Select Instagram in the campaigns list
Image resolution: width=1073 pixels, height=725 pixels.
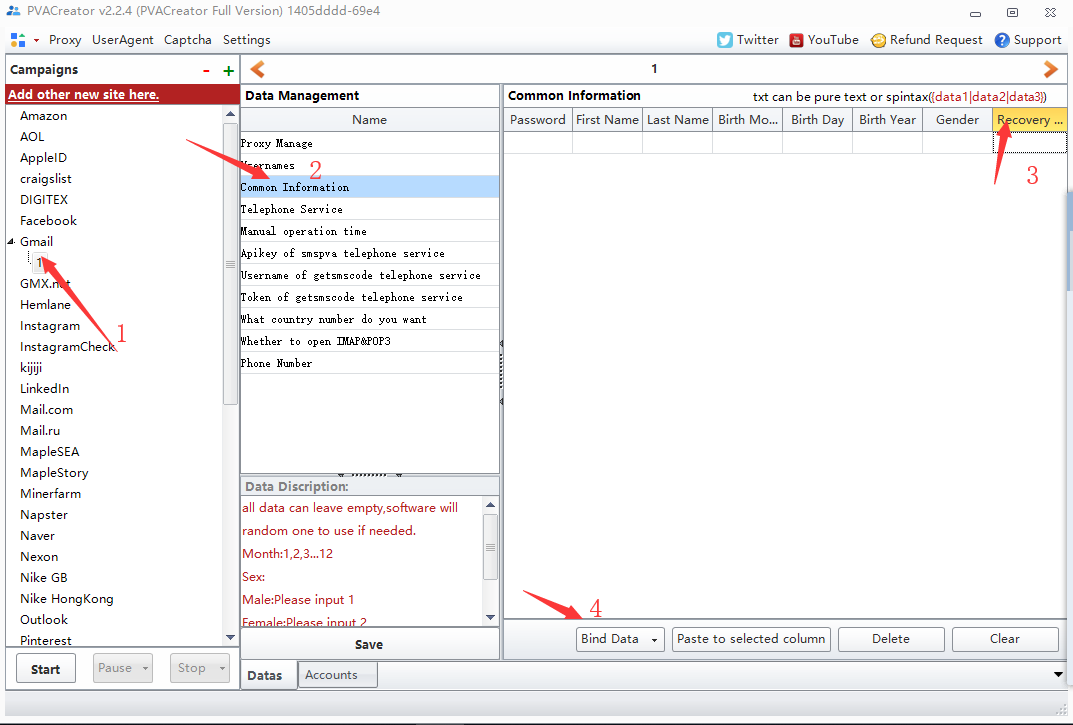tap(50, 326)
